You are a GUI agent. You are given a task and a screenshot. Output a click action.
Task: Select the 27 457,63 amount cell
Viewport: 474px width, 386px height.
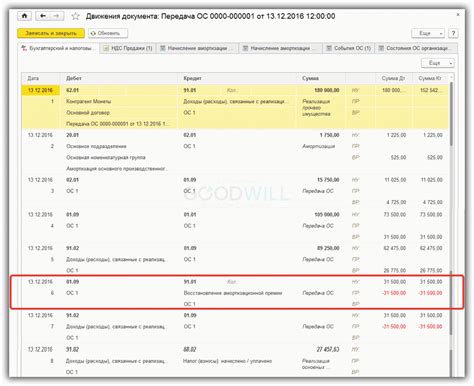point(321,349)
